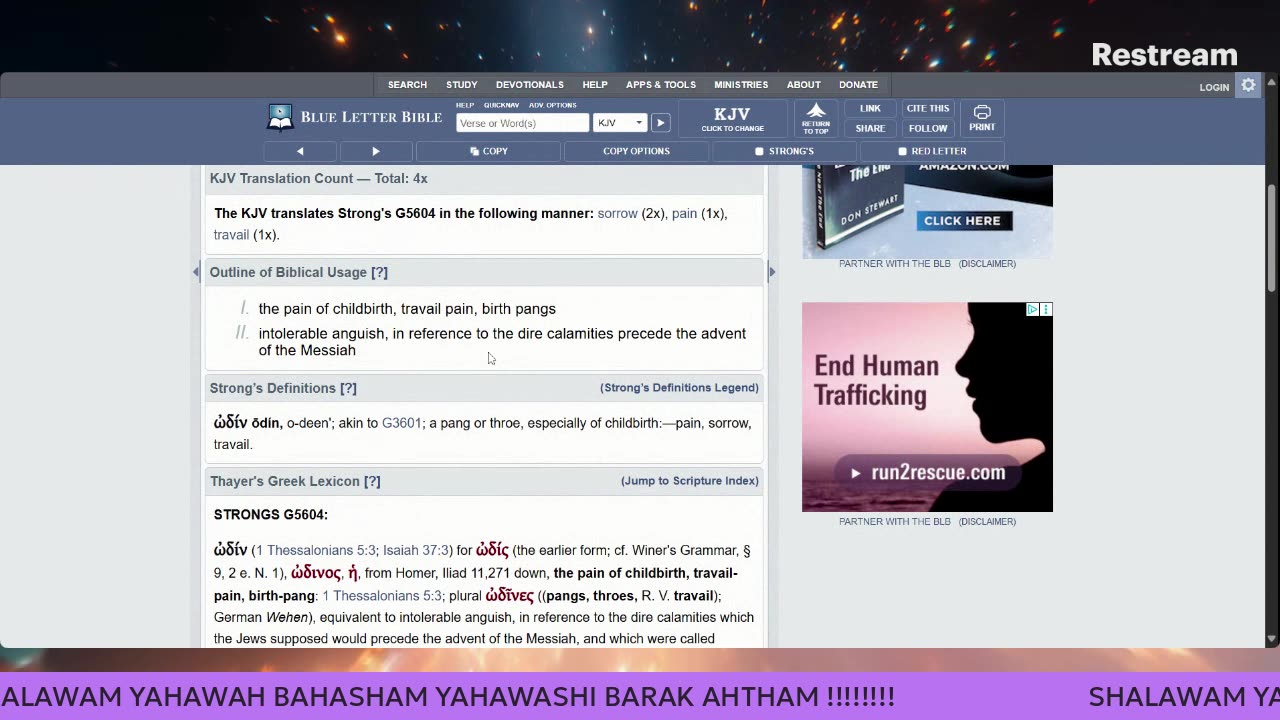
Task: Open the Search menu
Action: (407, 85)
